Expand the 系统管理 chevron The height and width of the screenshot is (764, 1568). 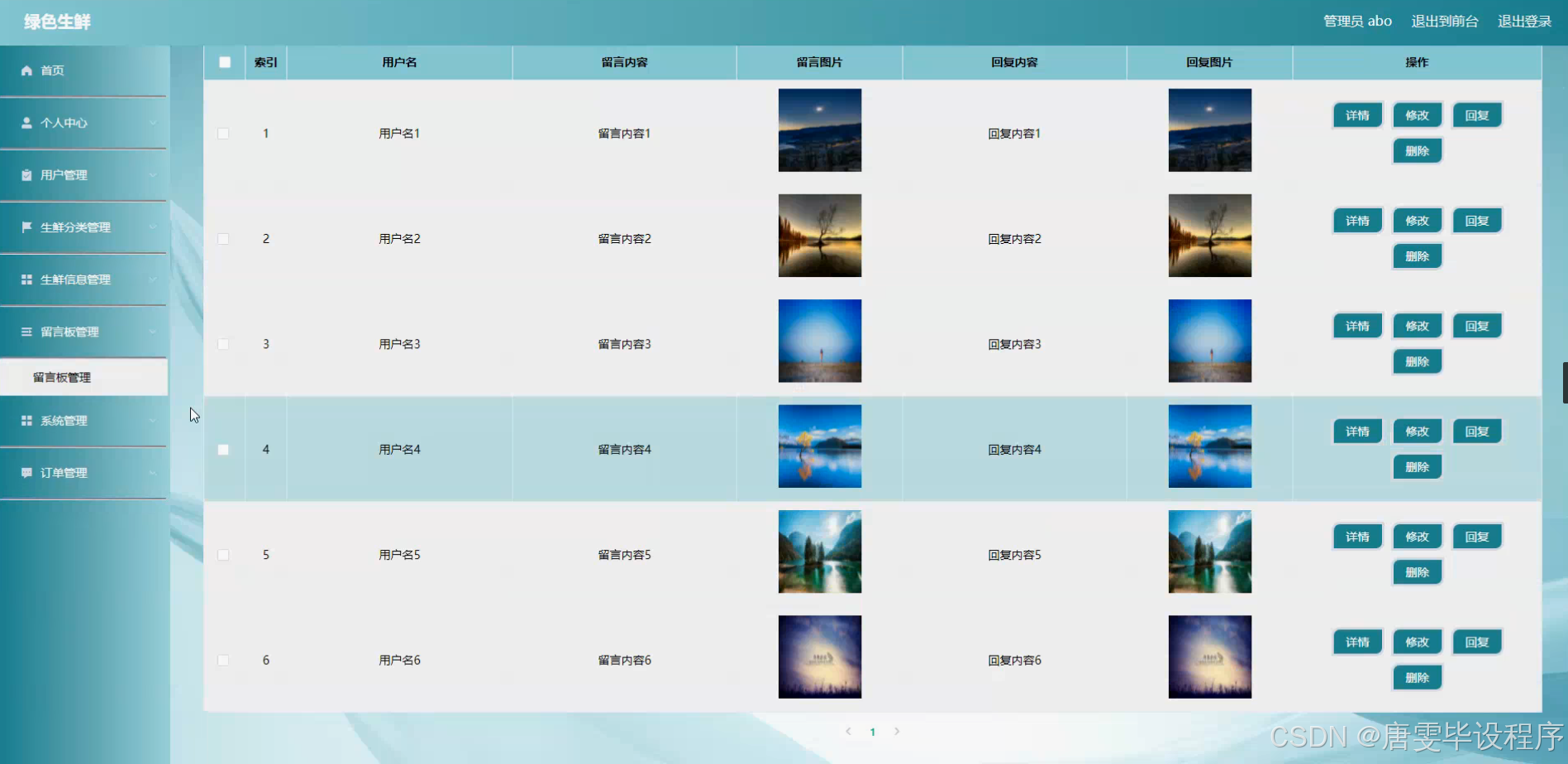point(153,421)
